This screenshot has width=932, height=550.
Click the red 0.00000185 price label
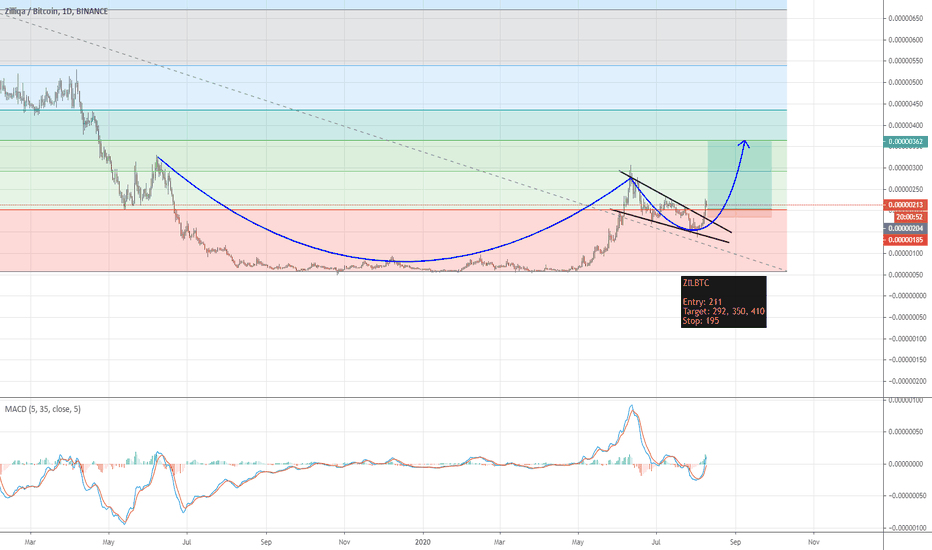tap(906, 240)
